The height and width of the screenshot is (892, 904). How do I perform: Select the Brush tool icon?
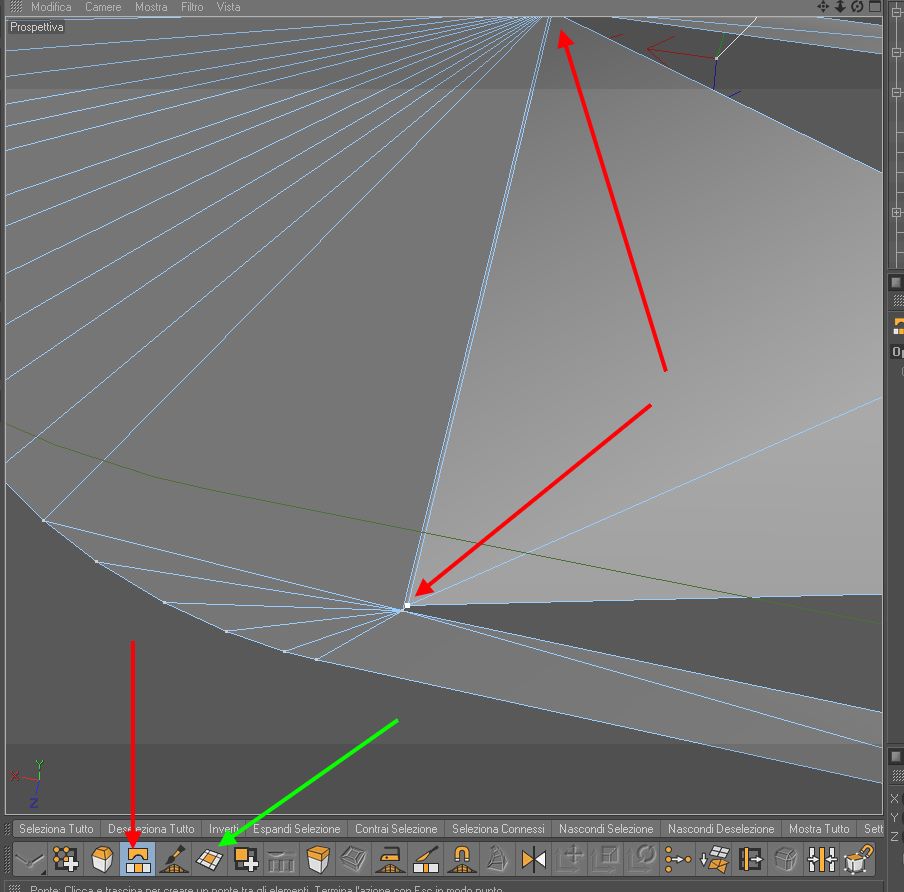(174, 860)
